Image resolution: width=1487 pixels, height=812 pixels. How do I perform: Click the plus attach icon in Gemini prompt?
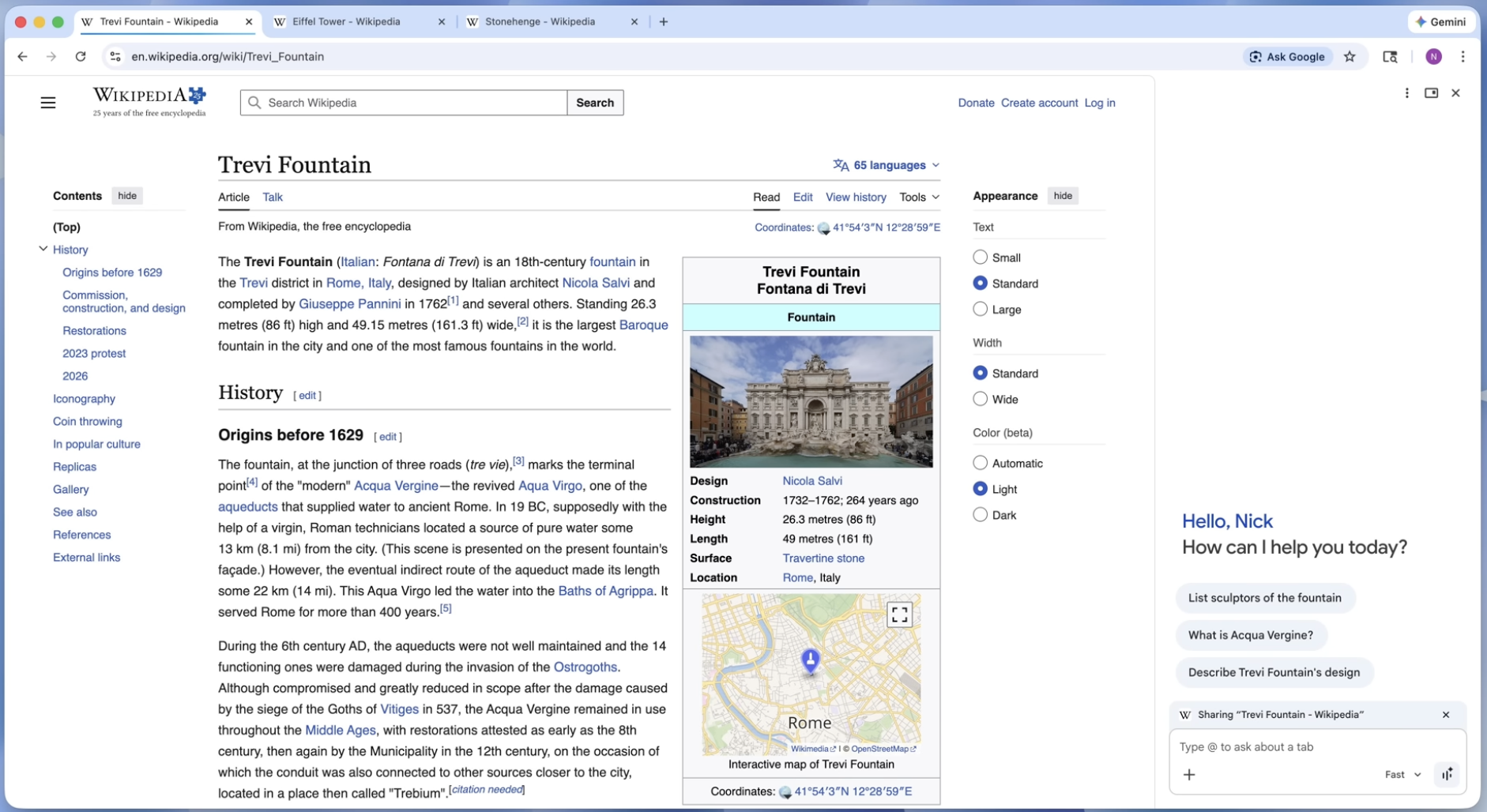click(x=1189, y=775)
